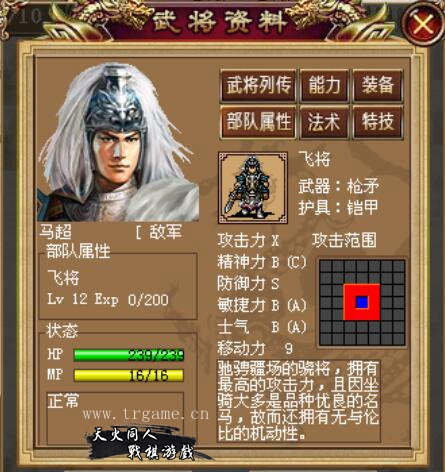445x472 pixels.
Task: Click the green HP bar
Action: click(128, 355)
